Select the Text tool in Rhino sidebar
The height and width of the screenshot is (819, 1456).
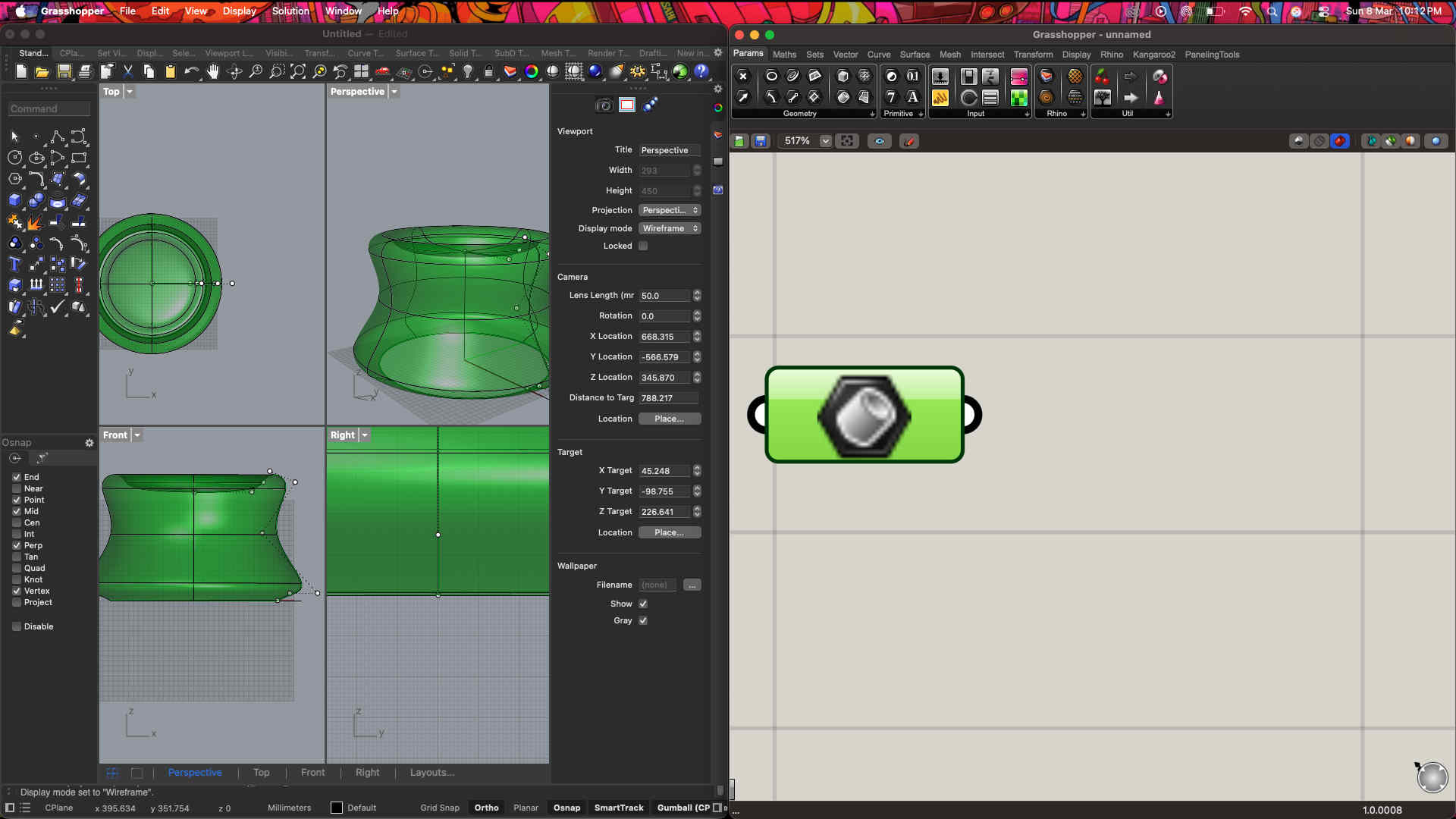[14, 264]
